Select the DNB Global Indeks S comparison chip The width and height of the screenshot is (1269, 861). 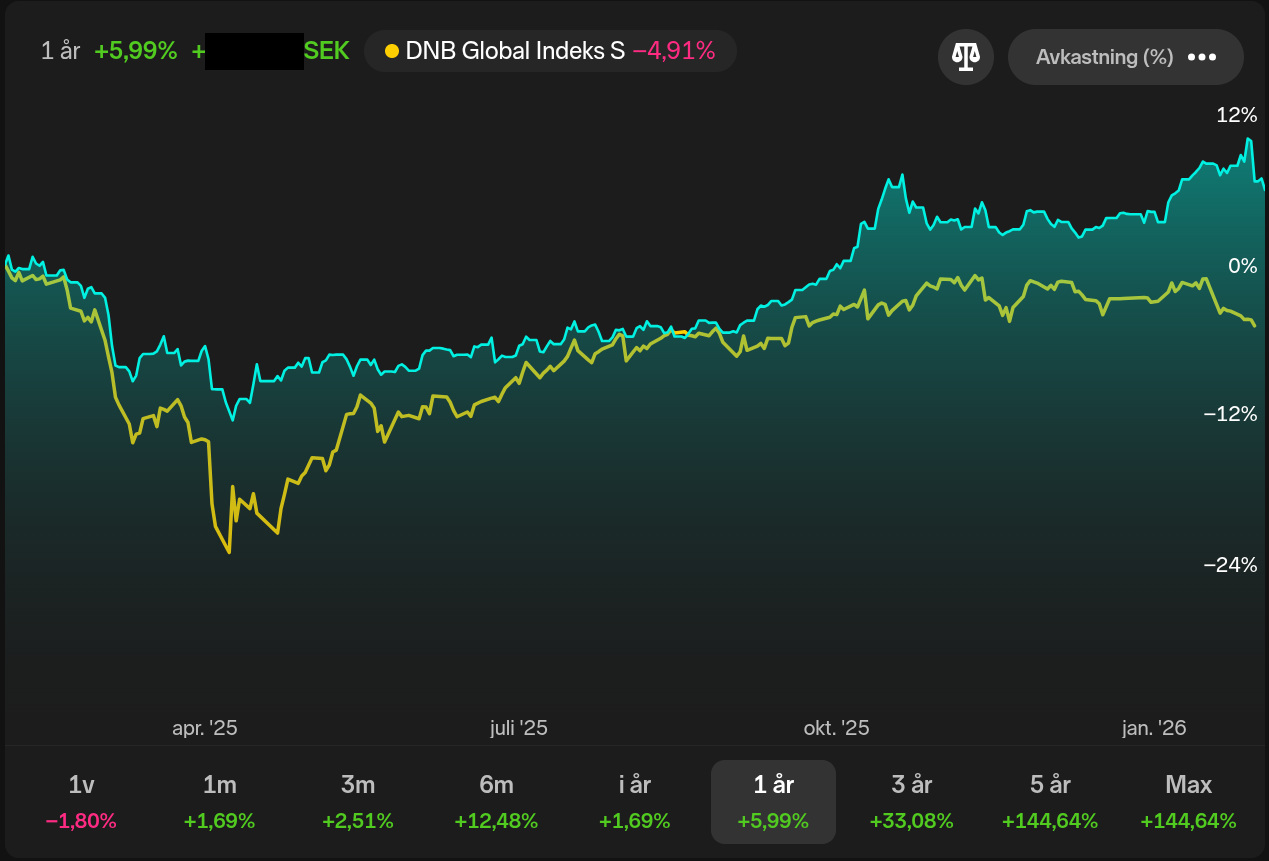(x=550, y=51)
